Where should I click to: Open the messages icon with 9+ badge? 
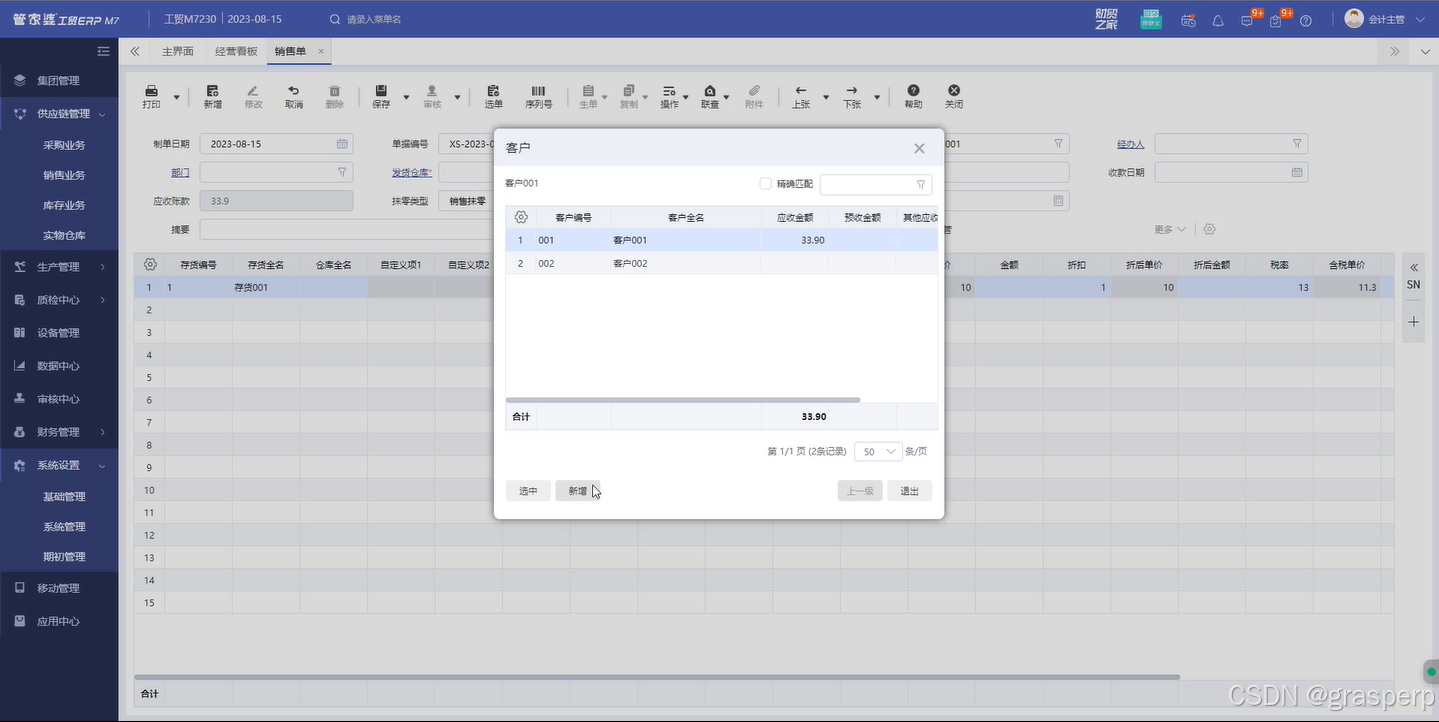tap(1248, 20)
